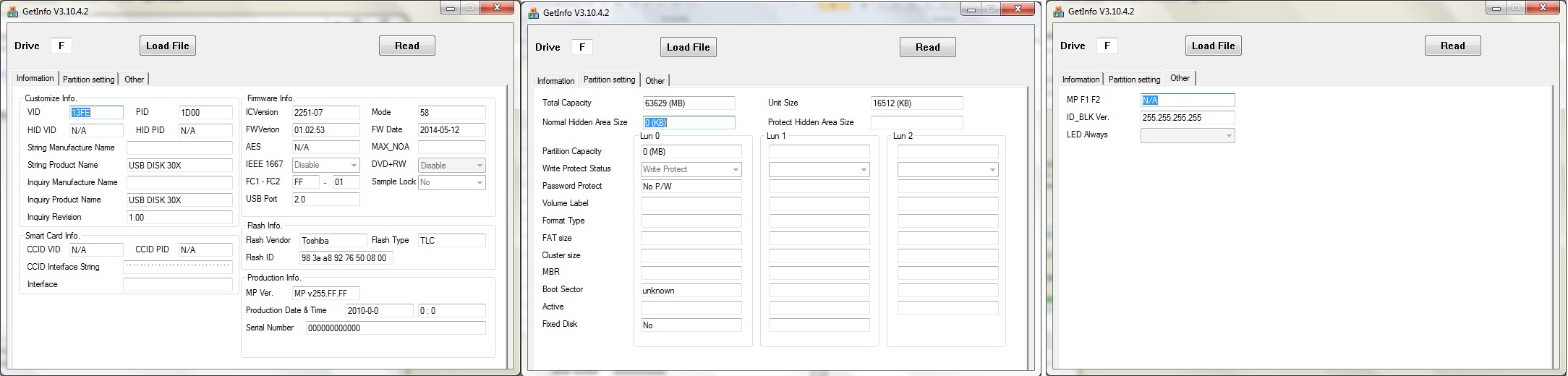Viewport: 1568px width, 376px height.
Task: Click Load File button in middle window
Action: (689, 47)
